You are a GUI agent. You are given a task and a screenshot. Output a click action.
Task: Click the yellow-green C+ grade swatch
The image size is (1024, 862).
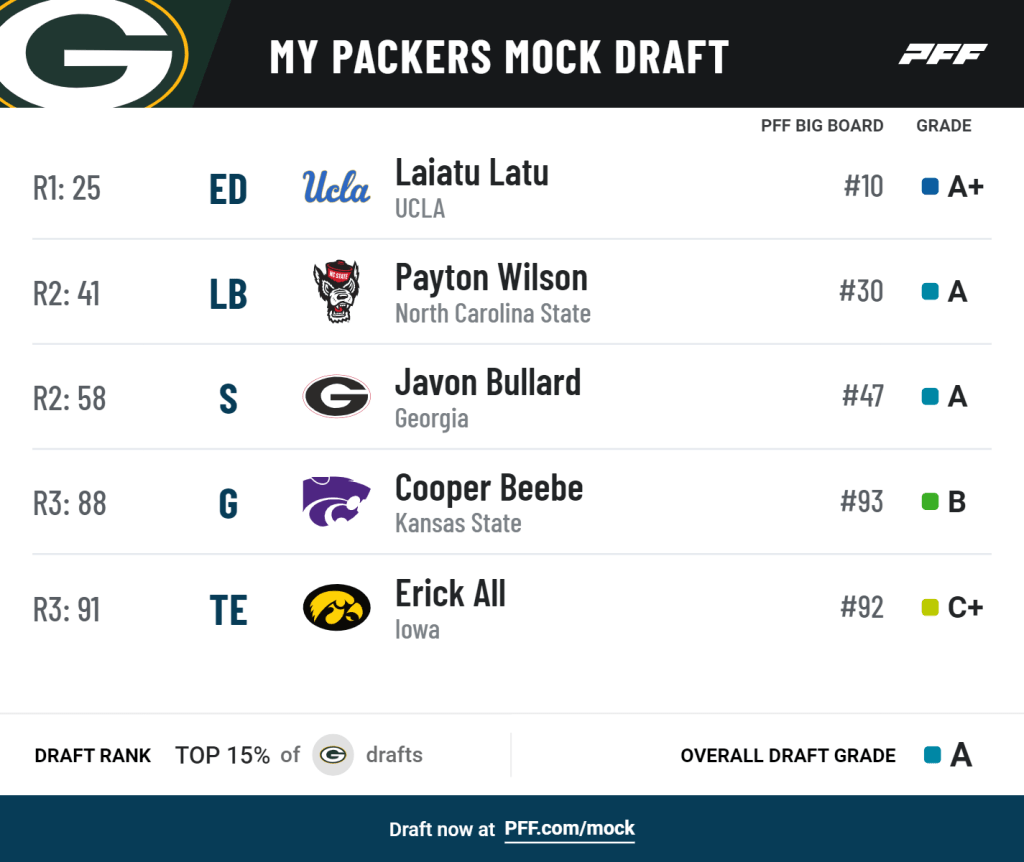point(930,607)
